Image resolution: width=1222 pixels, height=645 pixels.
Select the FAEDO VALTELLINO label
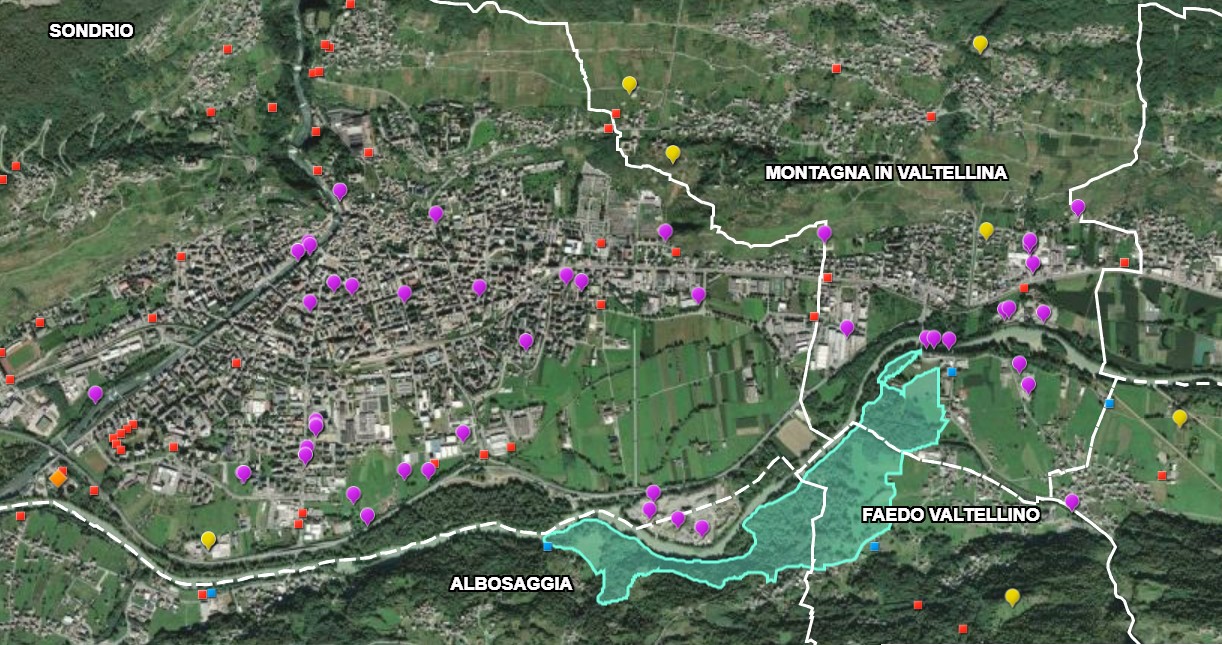point(950,515)
